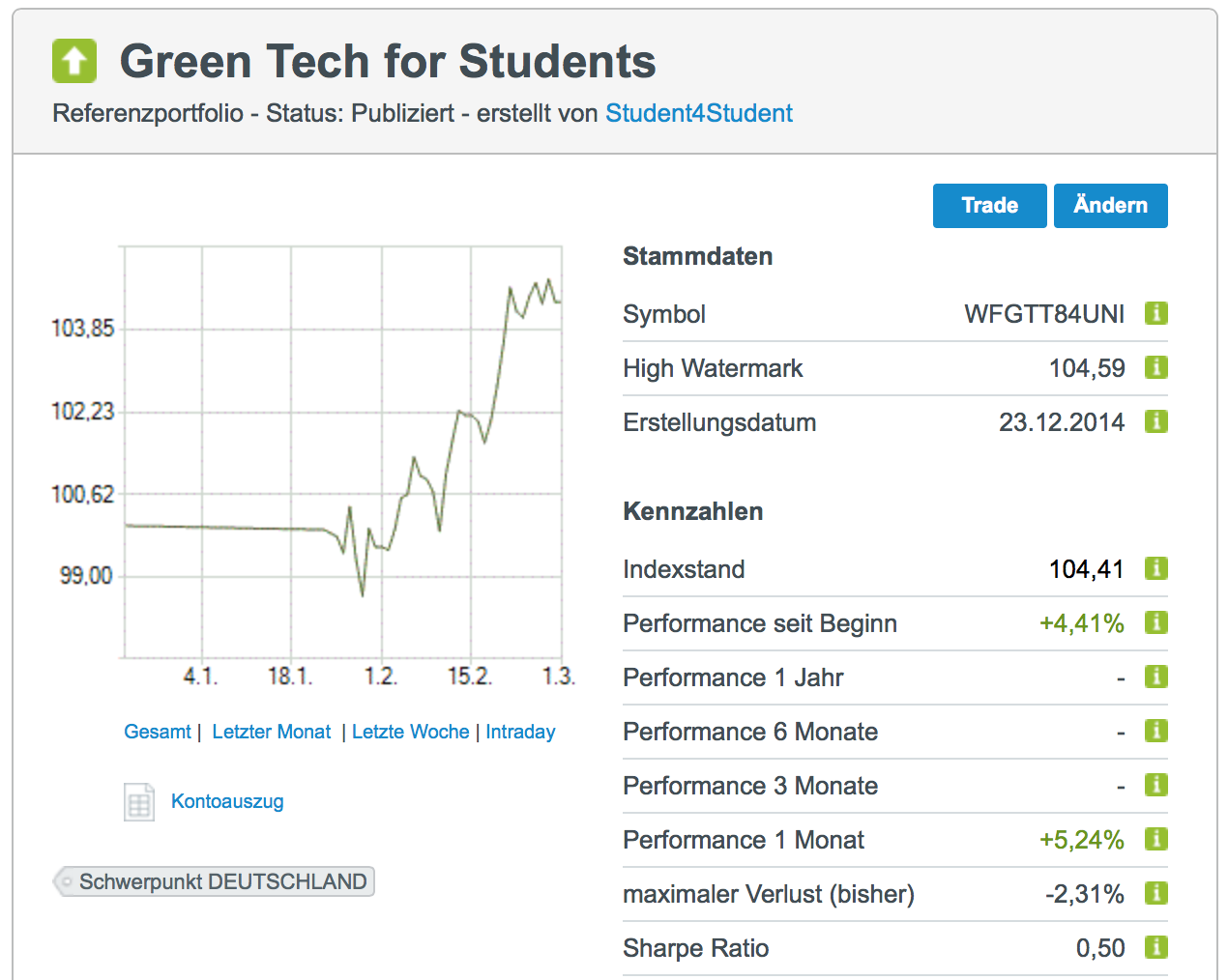Open the Sharpe Ratio info icon
Screen dimensions: 1228x980
(1155, 947)
